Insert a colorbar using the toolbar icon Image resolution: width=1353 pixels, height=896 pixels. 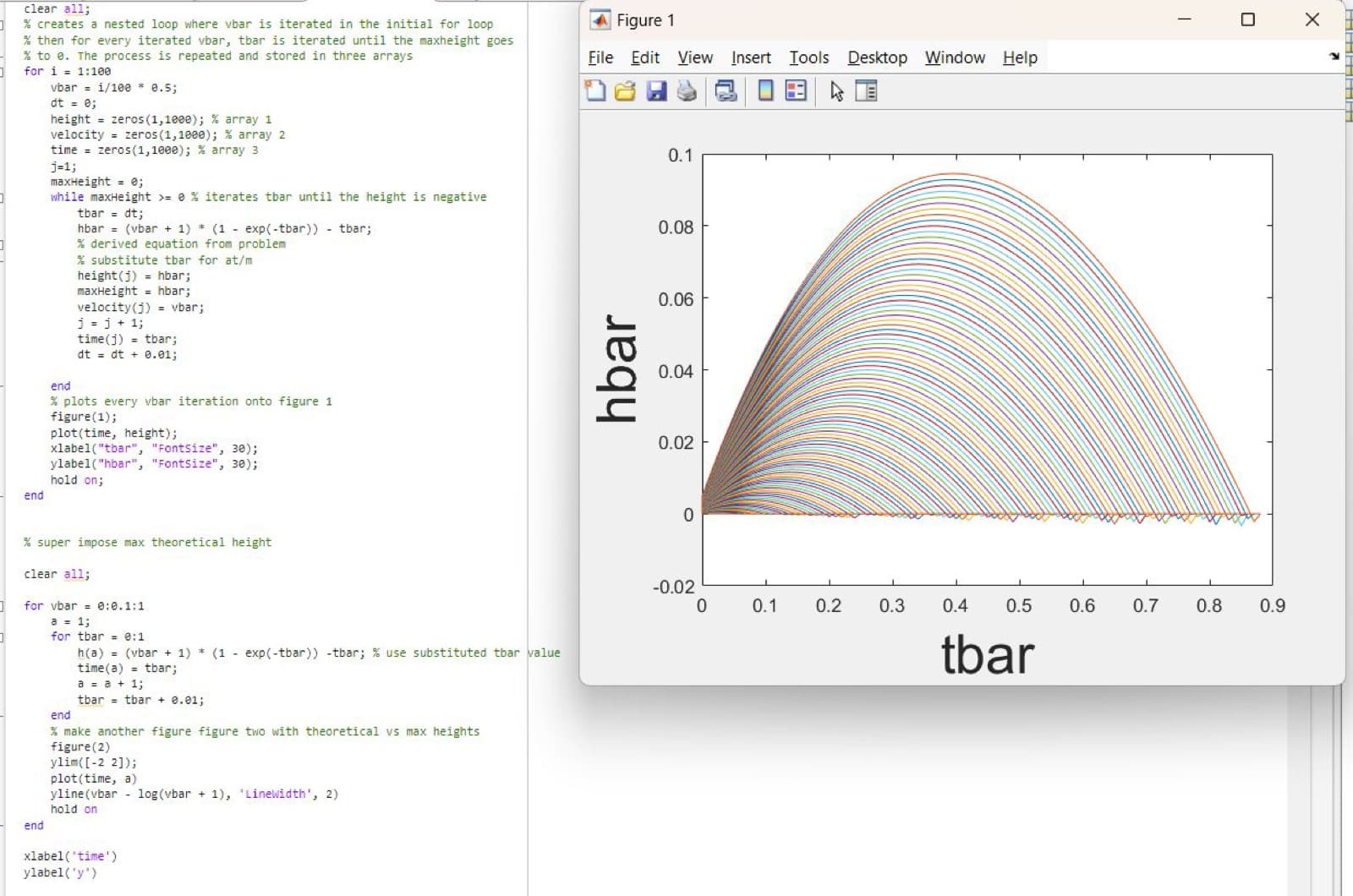(765, 90)
